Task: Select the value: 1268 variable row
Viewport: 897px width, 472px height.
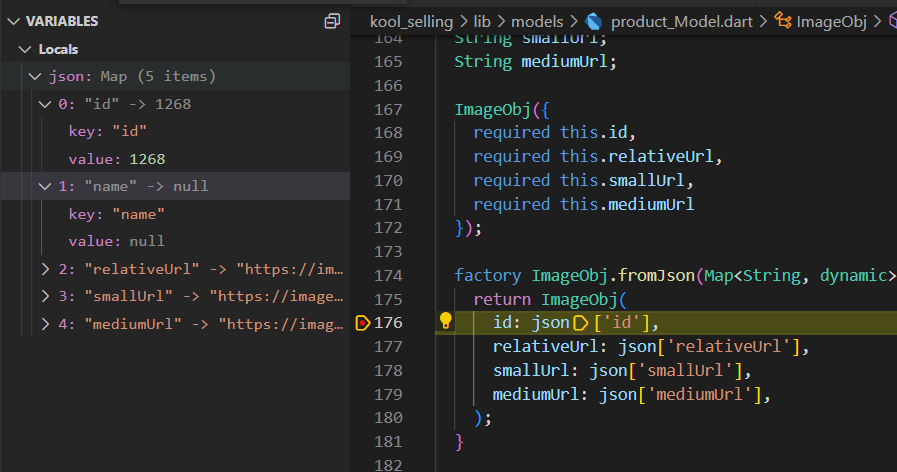Action: pyautogui.click(x=175, y=159)
